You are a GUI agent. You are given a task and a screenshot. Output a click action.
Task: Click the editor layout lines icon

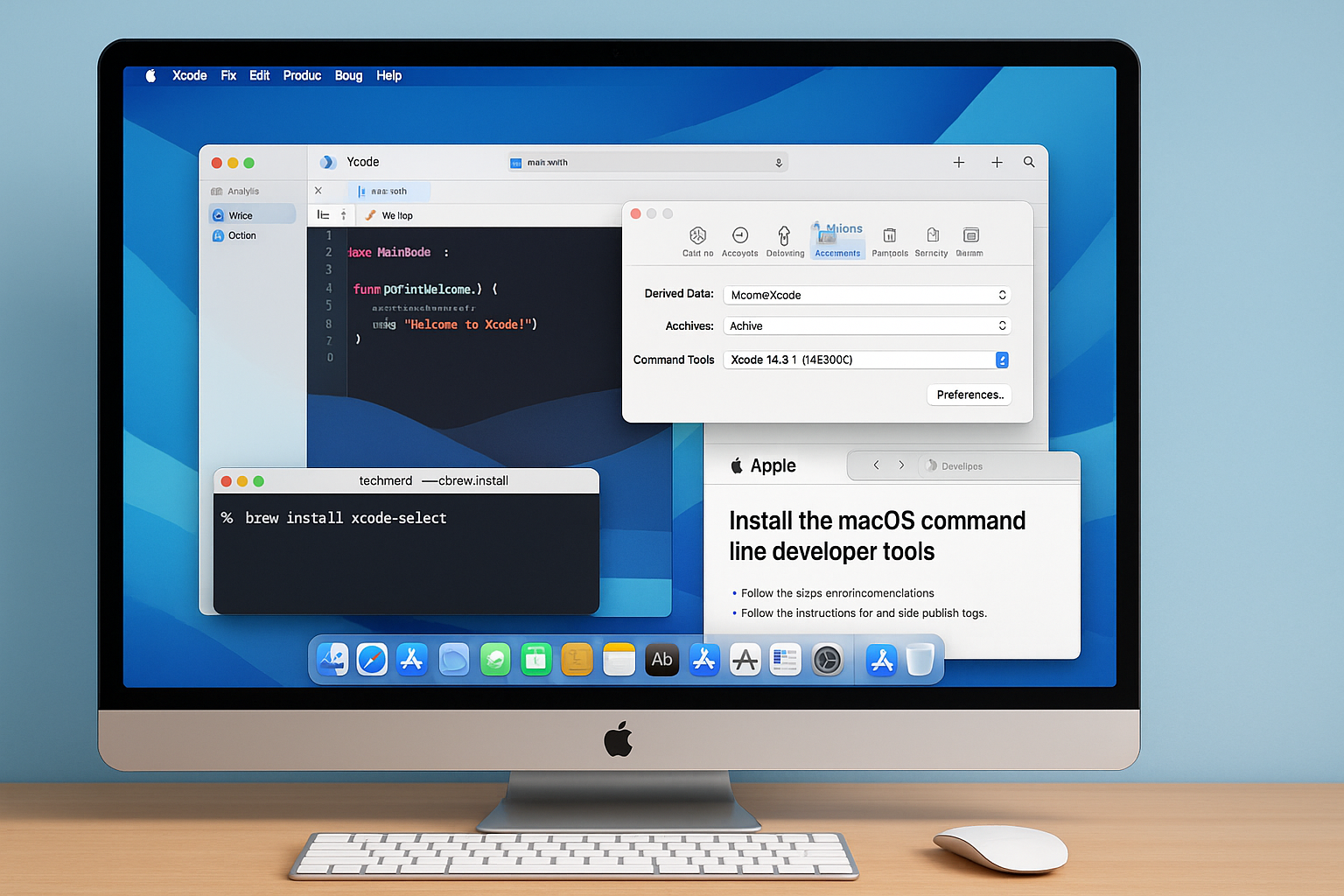click(323, 214)
